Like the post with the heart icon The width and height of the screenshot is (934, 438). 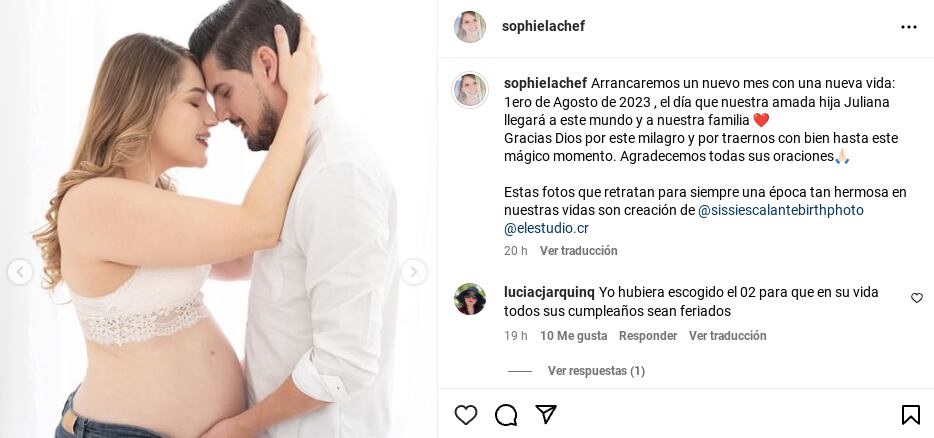click(x=466, y=415)
